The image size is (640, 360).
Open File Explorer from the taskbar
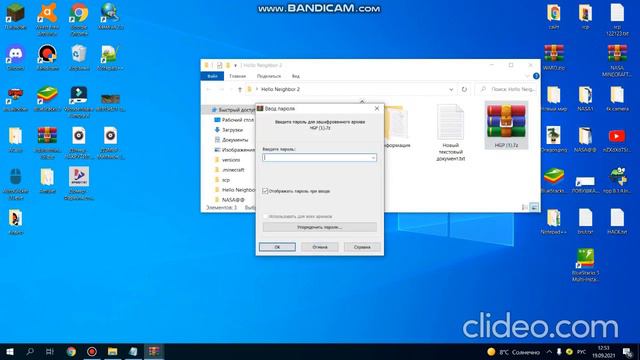pos(112,352)
